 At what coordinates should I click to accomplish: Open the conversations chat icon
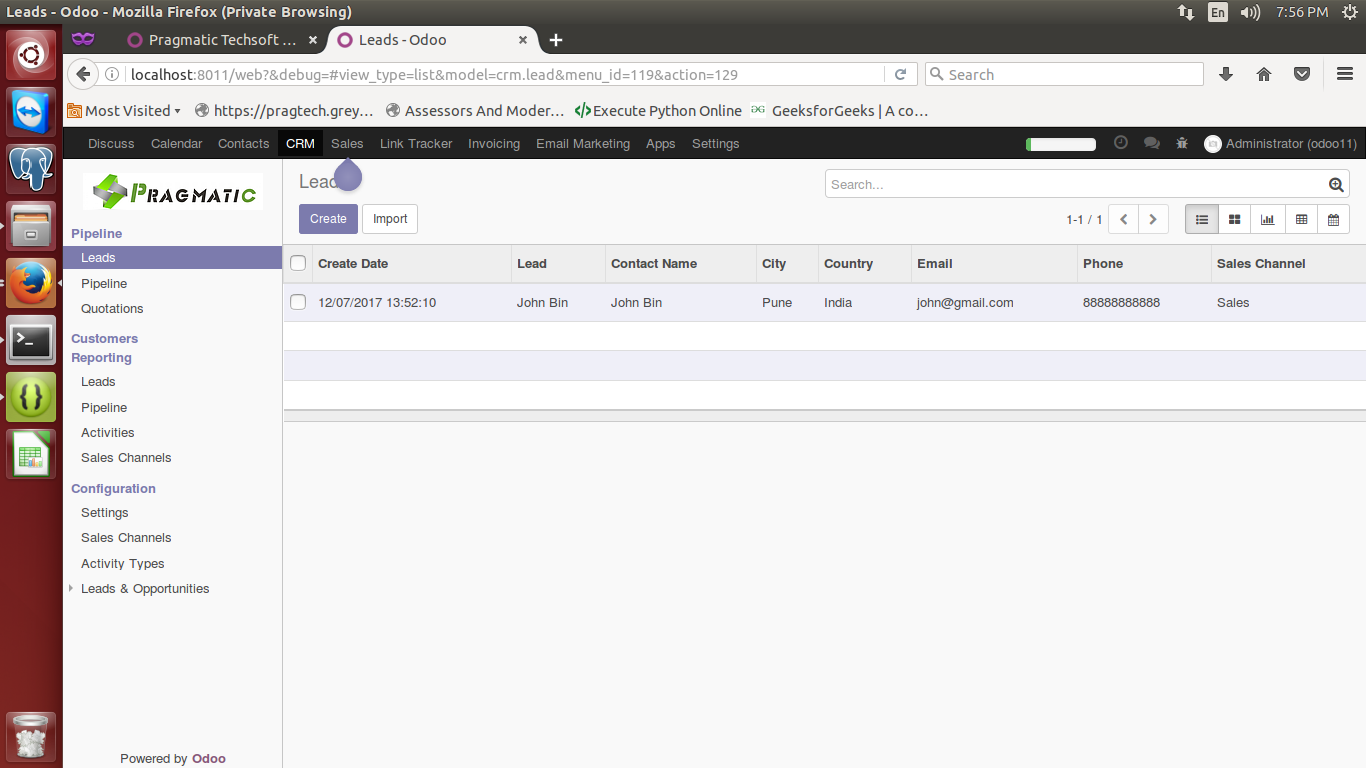pos(1152,143)
